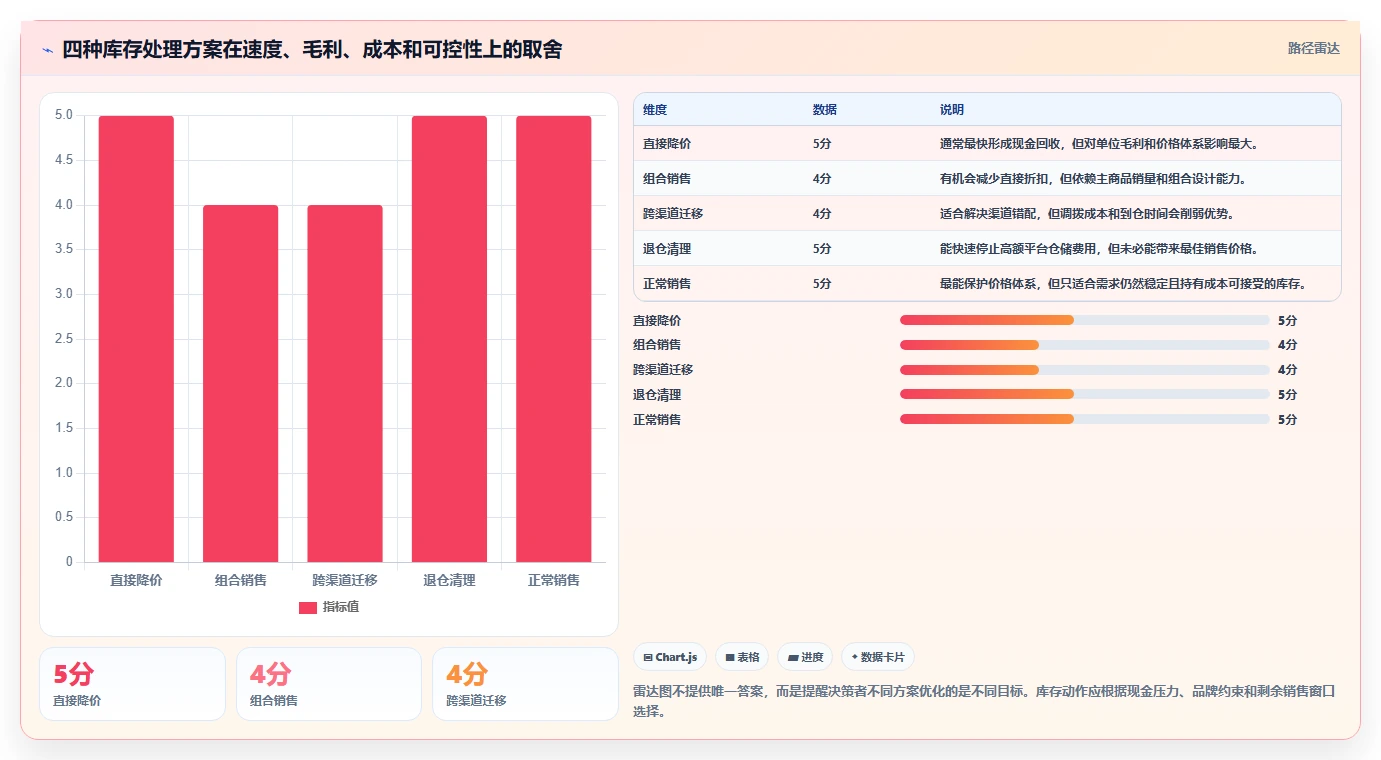
Task: Click the 退仓清理 bar in the chart
Action: pos(449,339)
